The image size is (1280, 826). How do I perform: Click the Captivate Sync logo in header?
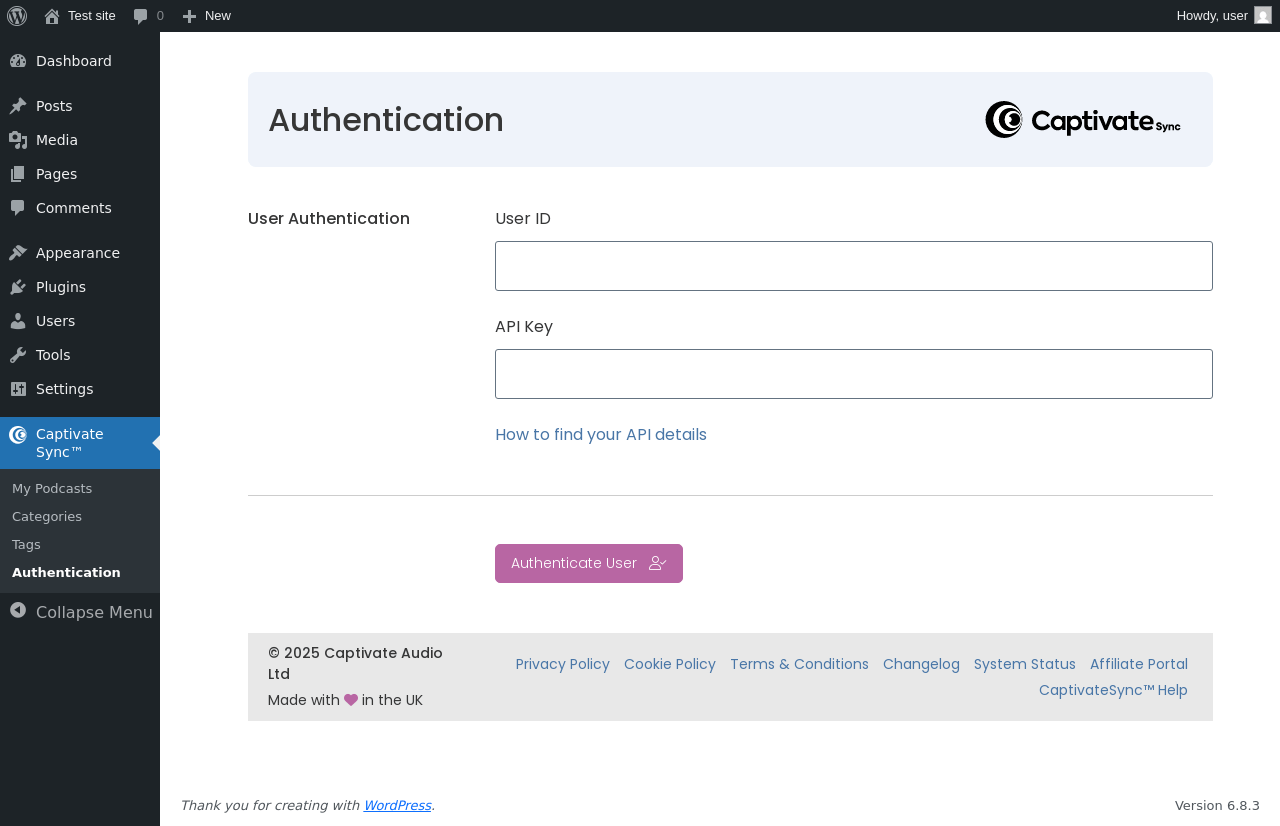pyautogui.click(x=1083, y=120)
